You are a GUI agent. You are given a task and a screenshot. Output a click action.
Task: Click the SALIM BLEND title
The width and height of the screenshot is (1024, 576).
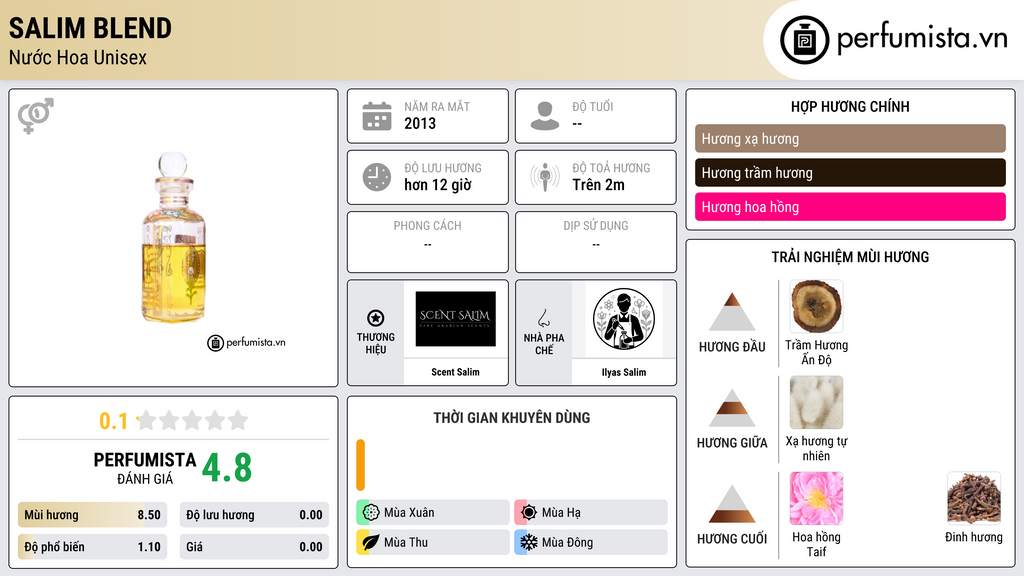(x=90, y=28)
